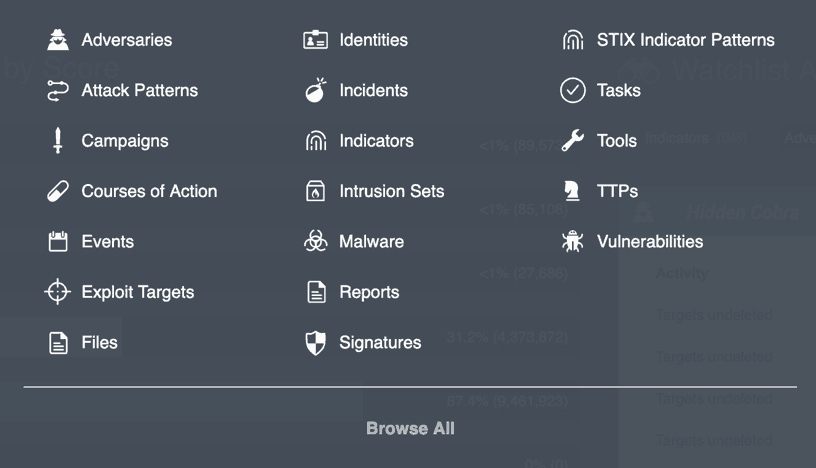The width and height of the screenshot is (816, 468).
Task: Open the Files menu label
Action: pyautogui.click(x=99, y=343)
